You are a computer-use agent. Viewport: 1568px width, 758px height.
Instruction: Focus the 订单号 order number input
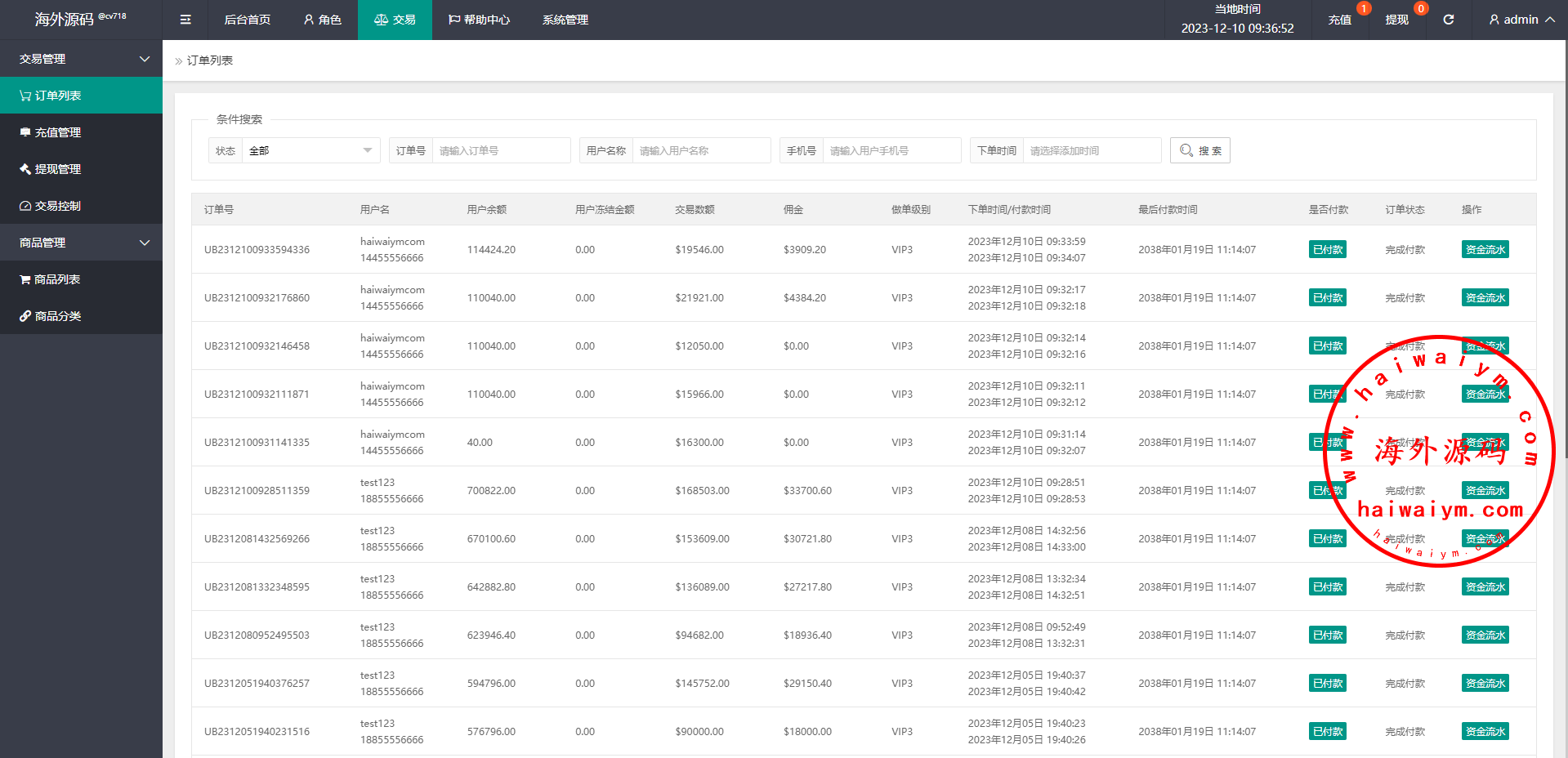point(500,150)
